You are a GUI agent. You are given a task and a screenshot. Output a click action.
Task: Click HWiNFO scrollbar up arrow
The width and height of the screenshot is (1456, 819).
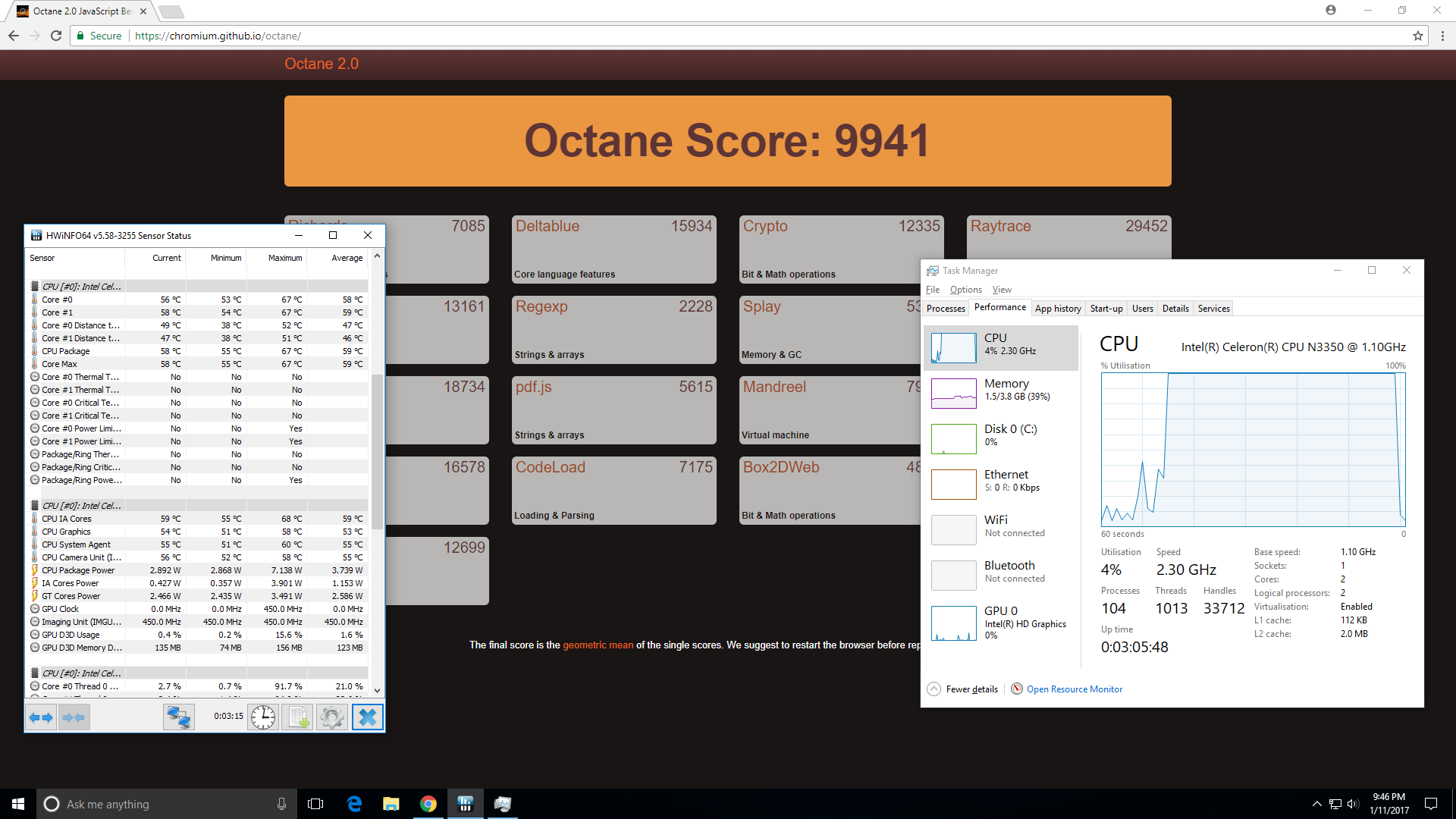[377, 256]
